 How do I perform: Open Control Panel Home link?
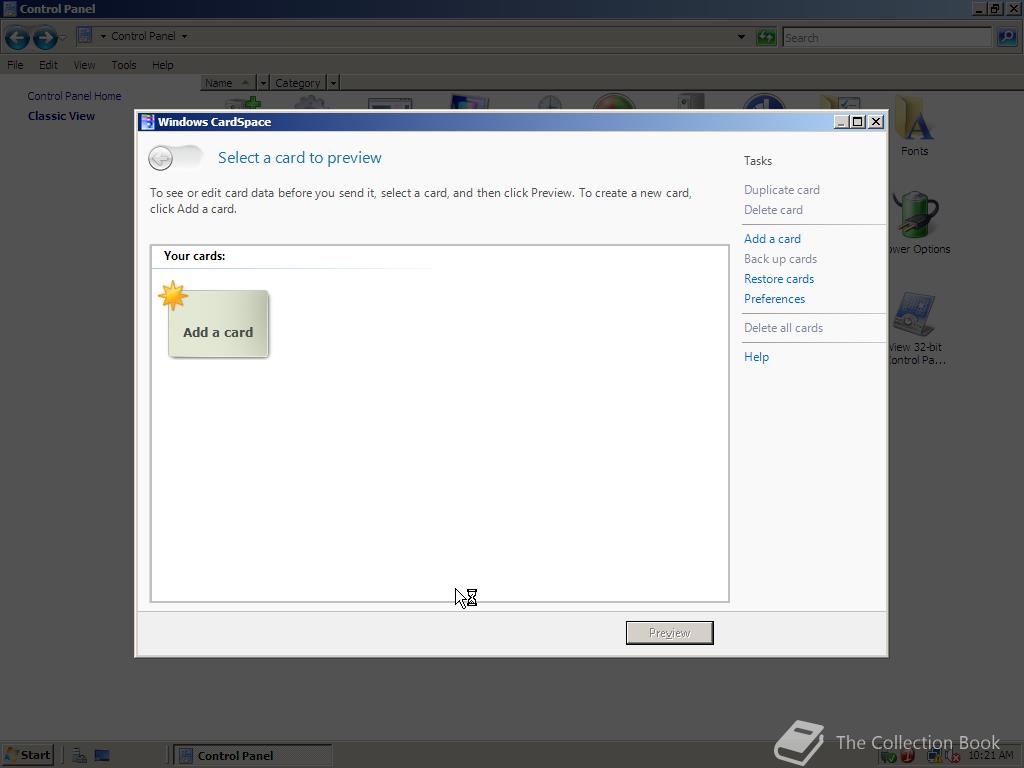click(x=74, y=96)
